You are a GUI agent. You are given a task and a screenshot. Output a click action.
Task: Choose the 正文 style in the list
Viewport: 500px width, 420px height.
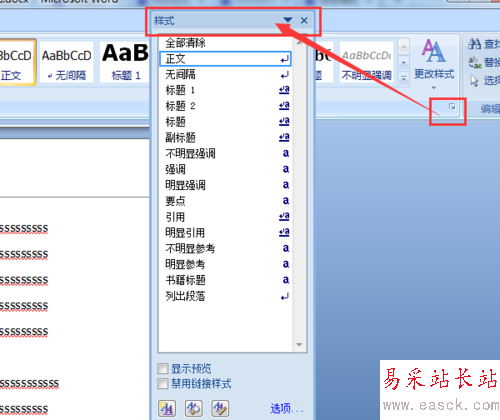[x=225, y=59]
